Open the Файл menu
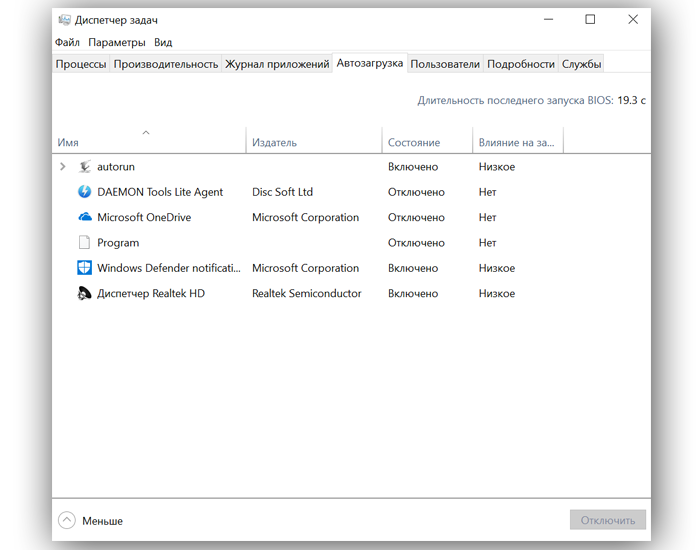 point(67,42)
